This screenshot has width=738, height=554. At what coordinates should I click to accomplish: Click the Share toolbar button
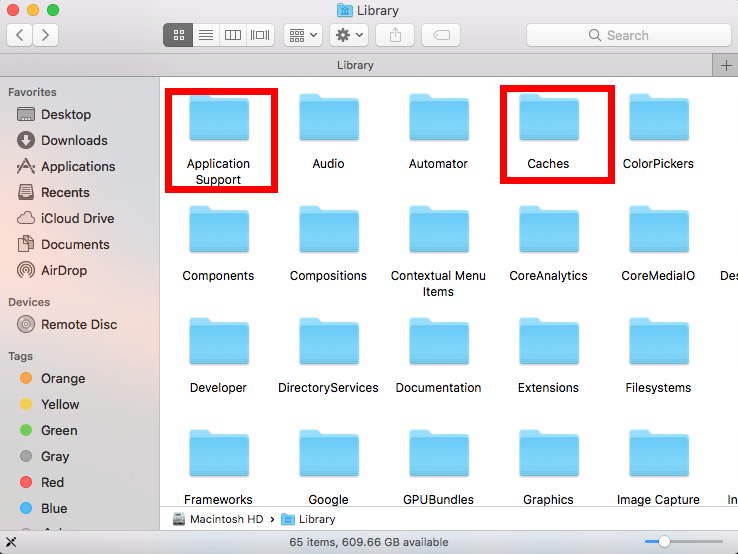[x=395, y=35]
